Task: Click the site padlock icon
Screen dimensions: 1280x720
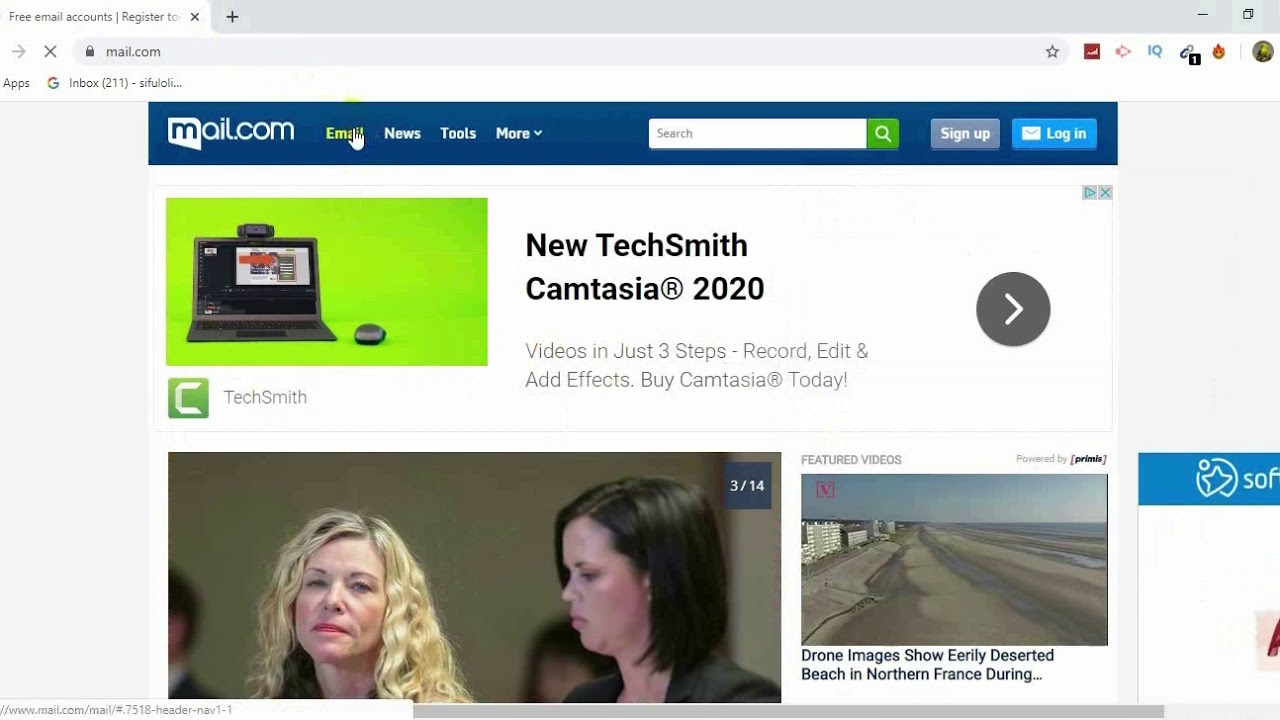Action: click(90, 52)
